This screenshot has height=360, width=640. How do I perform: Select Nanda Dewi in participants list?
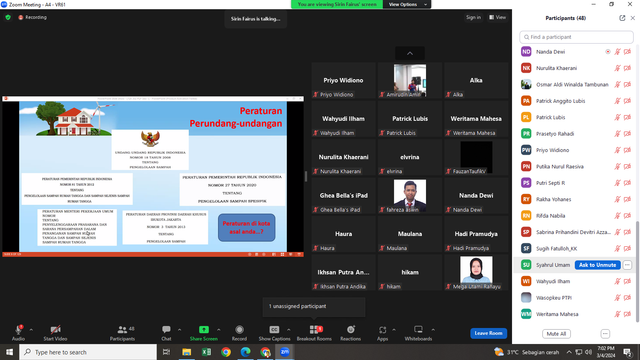coord(576,52)
